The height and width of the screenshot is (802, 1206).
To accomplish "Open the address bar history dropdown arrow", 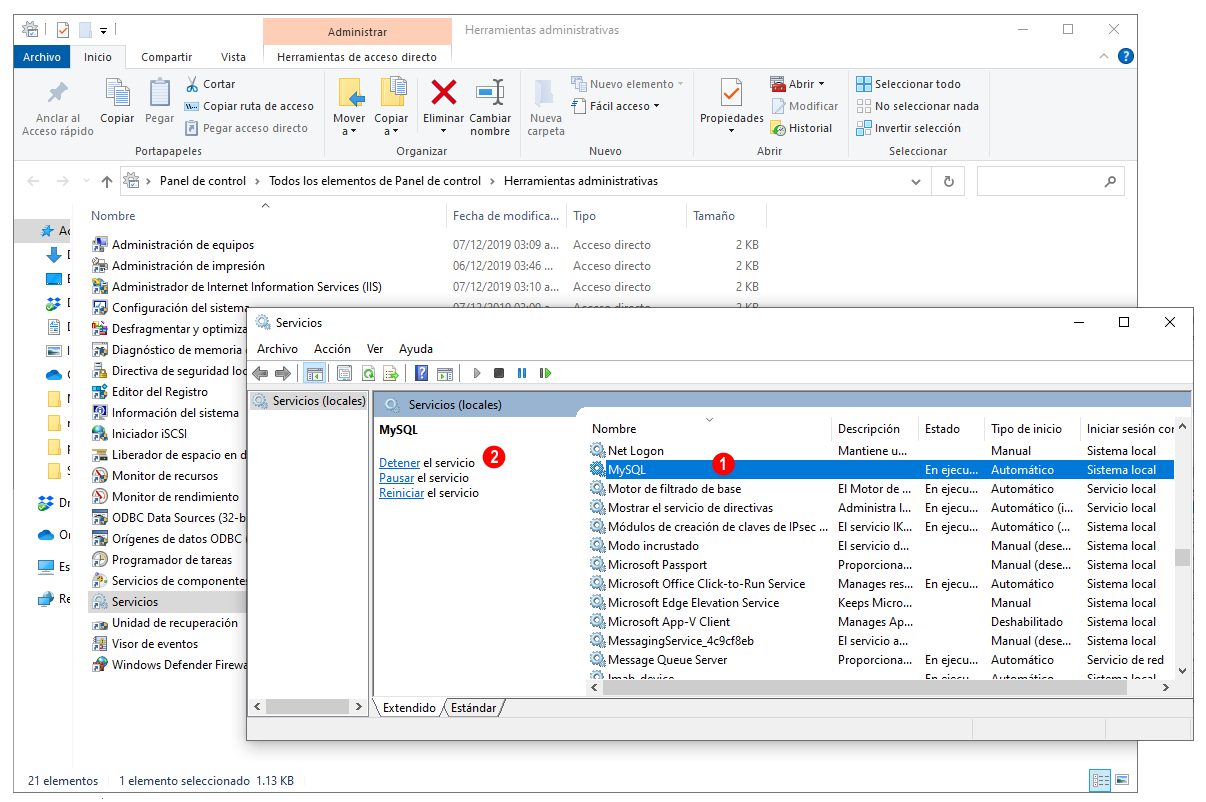I will click(916, 182).
